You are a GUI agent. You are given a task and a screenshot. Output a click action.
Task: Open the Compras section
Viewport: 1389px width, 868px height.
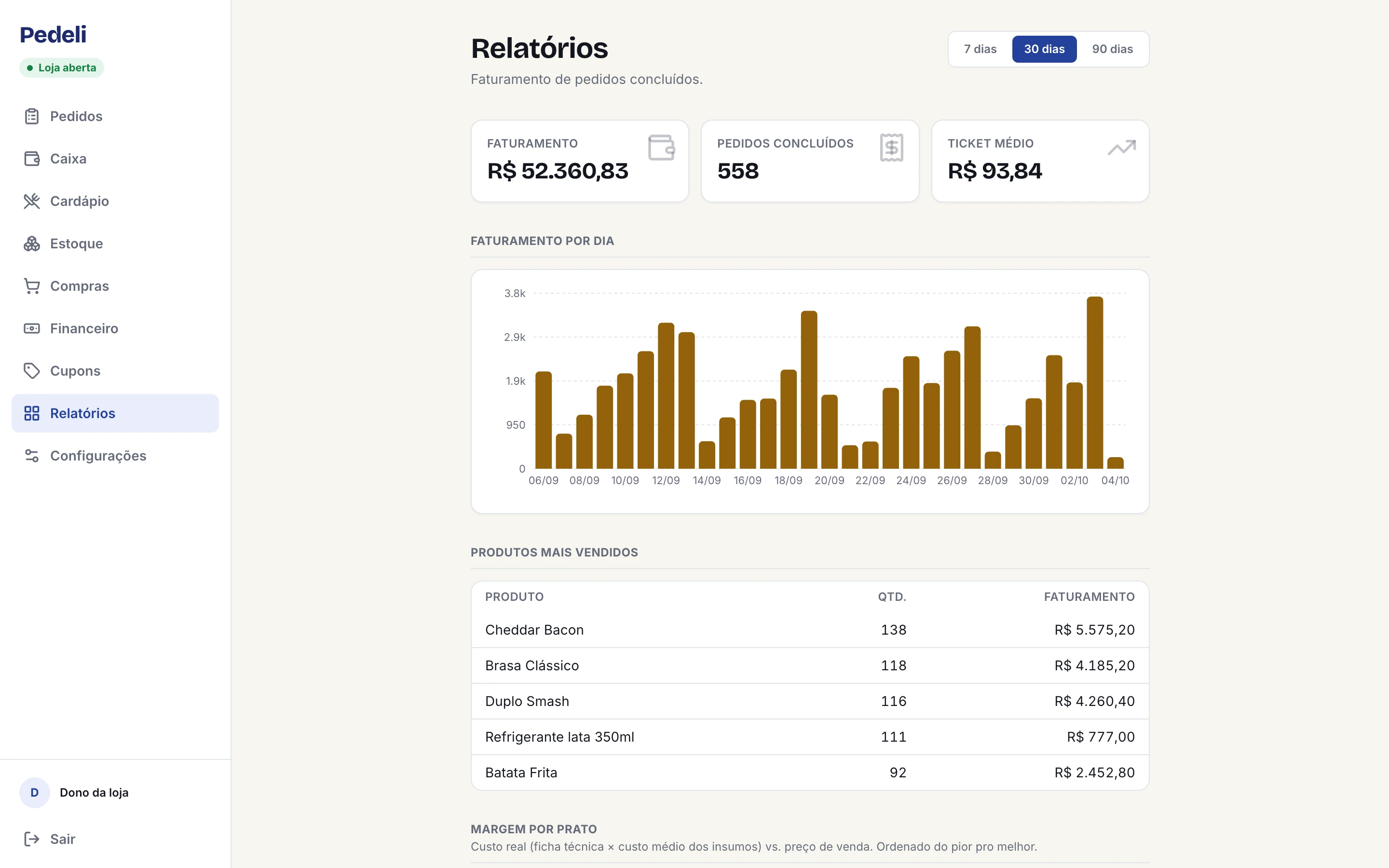tap(115, 286)
